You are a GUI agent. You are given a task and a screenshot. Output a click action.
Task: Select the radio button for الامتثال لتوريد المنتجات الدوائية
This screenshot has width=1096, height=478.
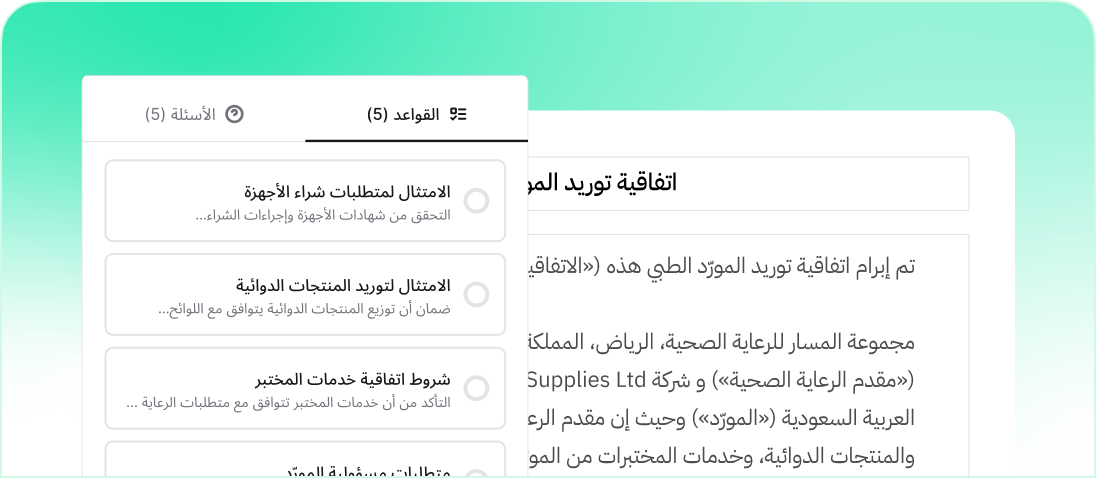click(477, 294)
